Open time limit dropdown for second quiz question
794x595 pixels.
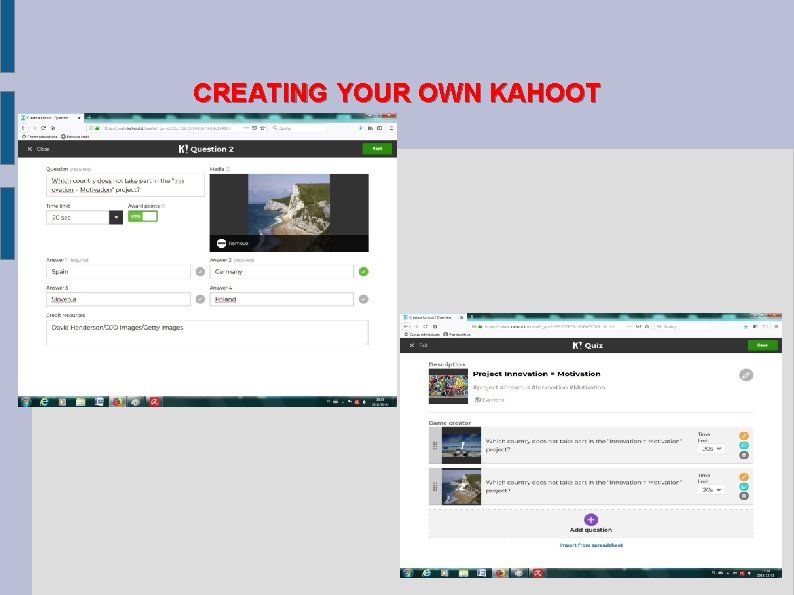(711, 490)
